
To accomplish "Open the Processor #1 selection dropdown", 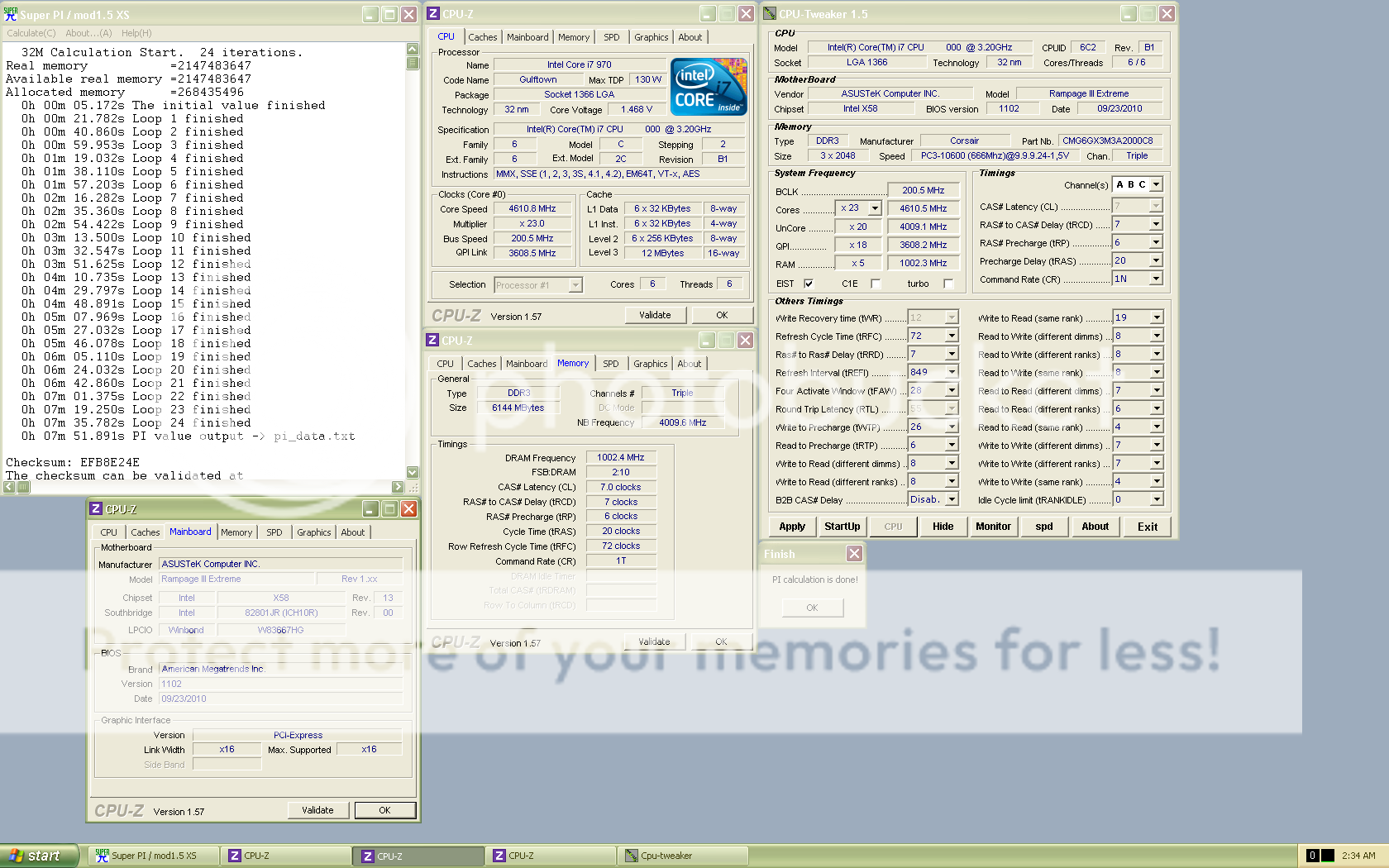I will point(575,285).
